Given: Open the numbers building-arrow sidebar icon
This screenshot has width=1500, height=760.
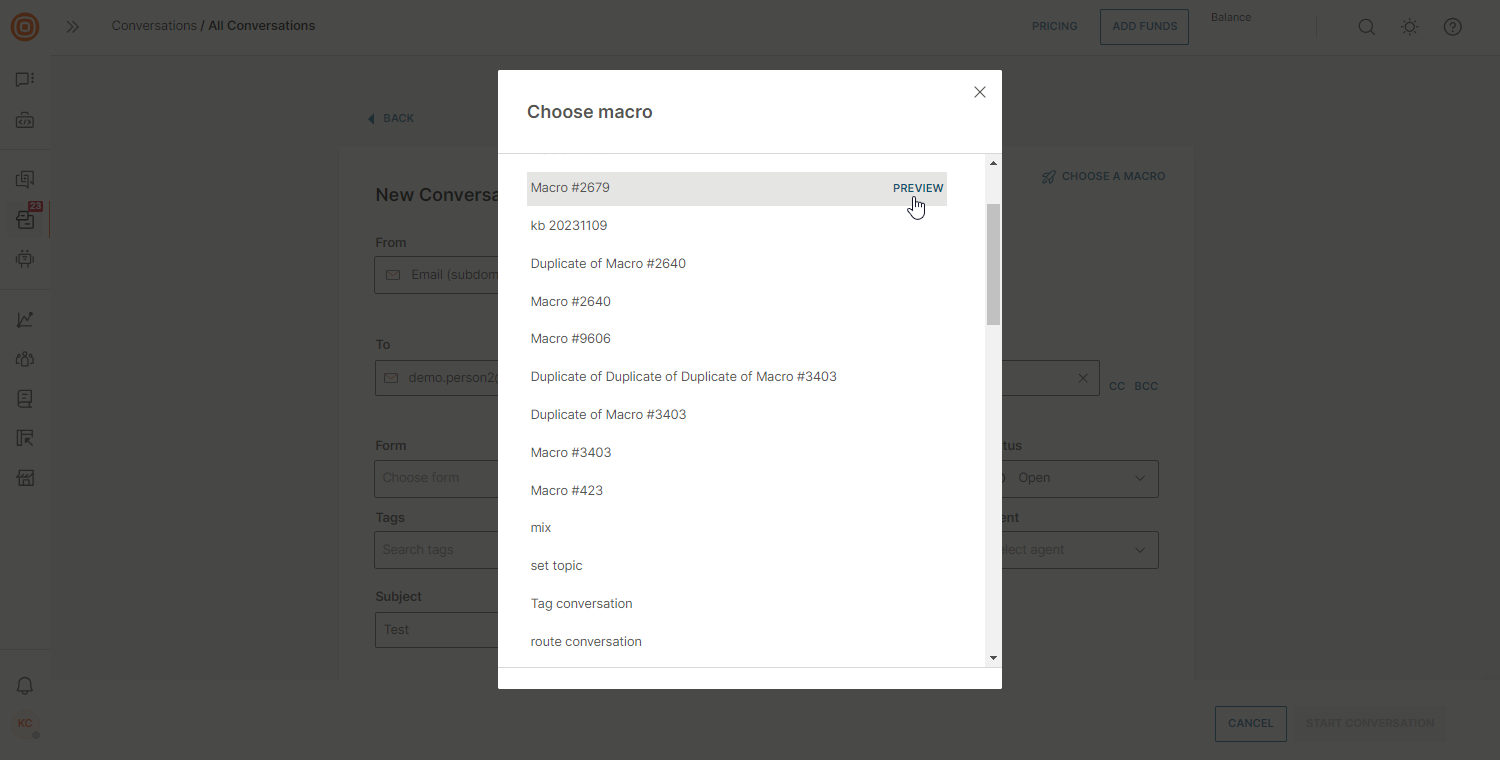Looking at the screenshot, I should click(x=25, y=438).
